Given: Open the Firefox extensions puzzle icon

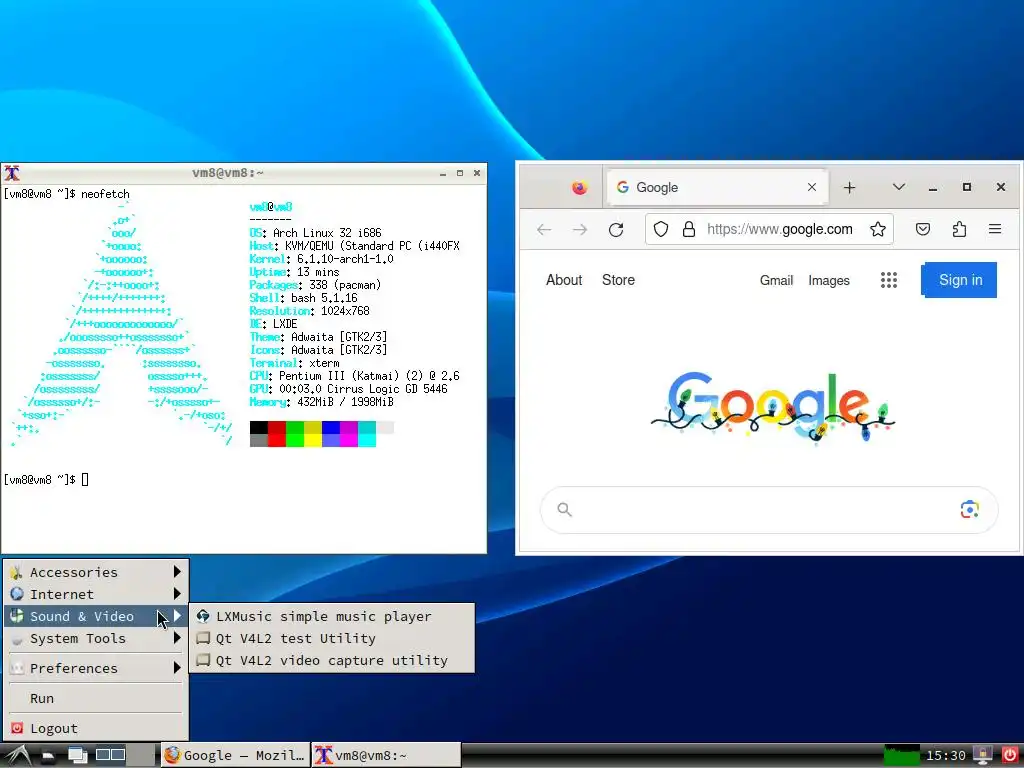Looking at the screenshot, I should click(959, 229).
